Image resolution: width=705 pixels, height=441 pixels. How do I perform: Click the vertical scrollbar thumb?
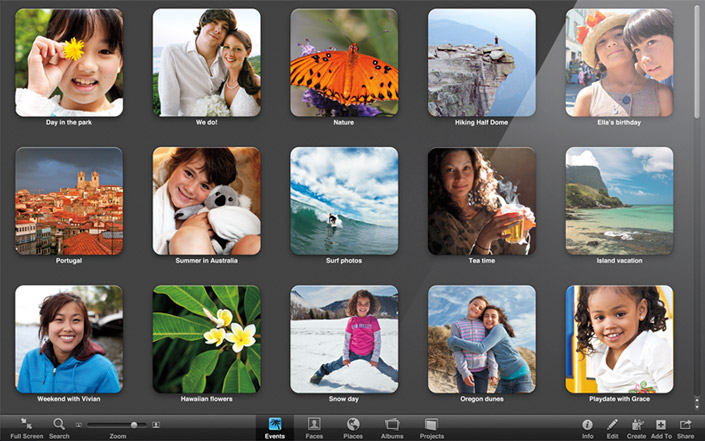click(x=697, y=63)
